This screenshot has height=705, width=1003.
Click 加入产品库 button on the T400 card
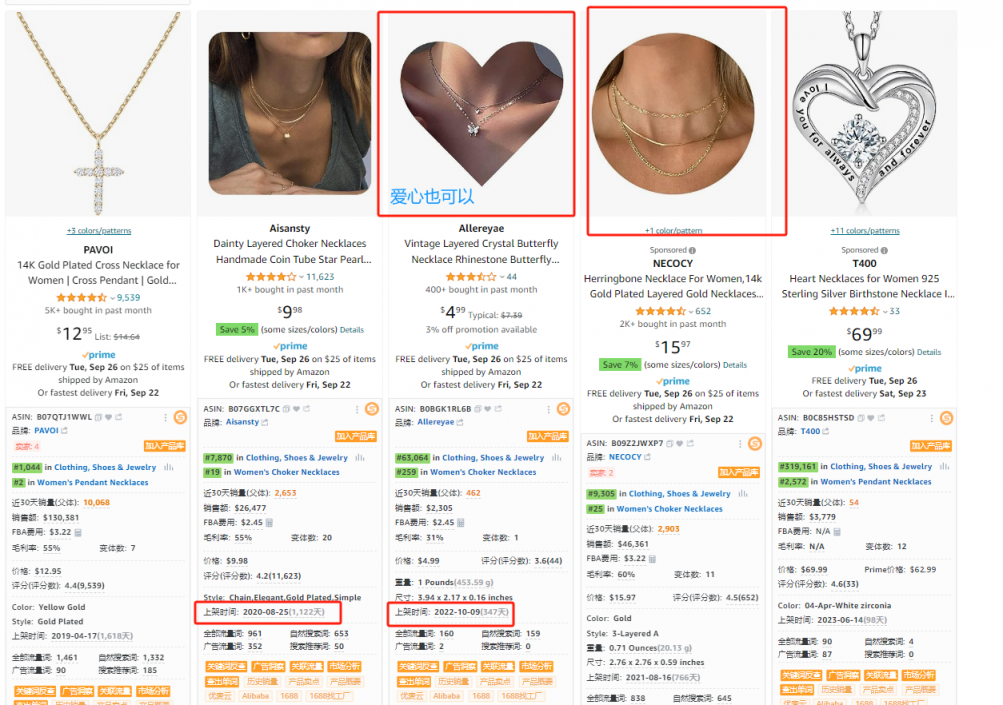click(931, 446)
